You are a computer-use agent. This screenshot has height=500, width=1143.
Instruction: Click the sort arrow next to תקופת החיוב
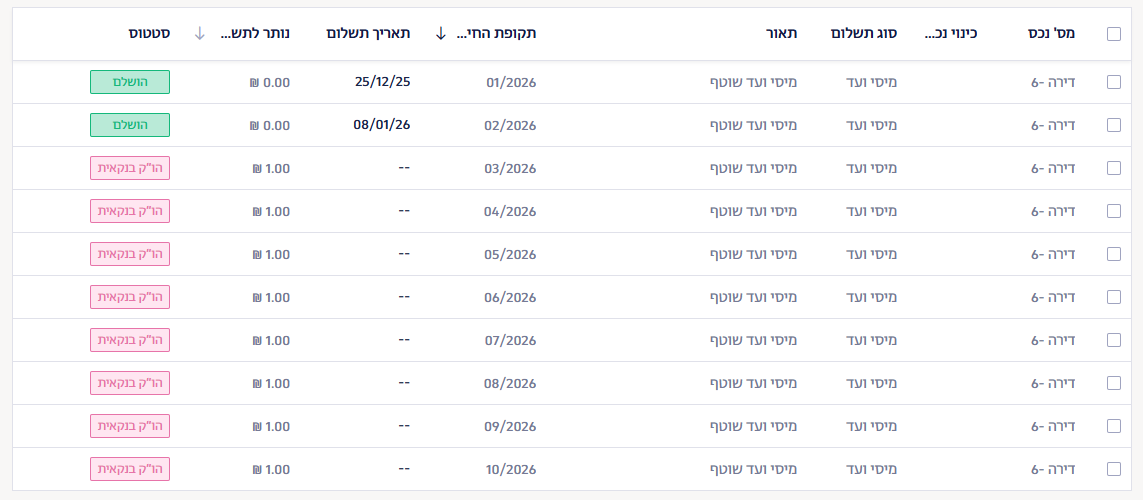click(x=441, y=33)
